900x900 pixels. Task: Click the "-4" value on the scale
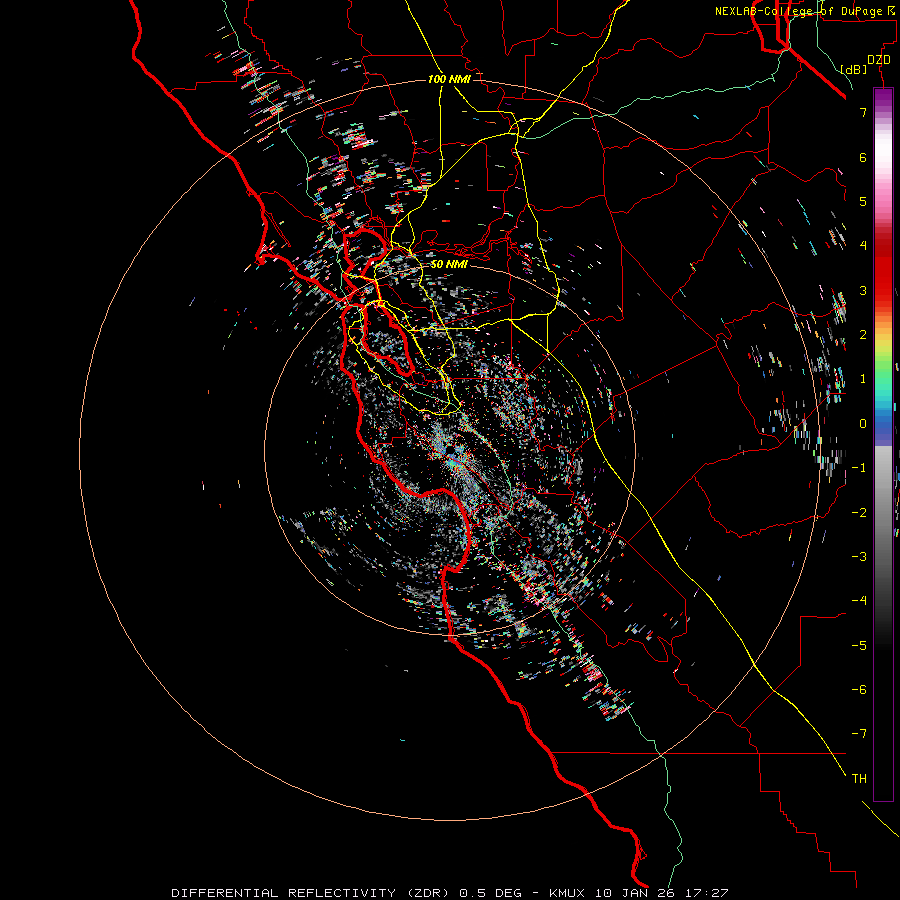(x=859, y=601)
